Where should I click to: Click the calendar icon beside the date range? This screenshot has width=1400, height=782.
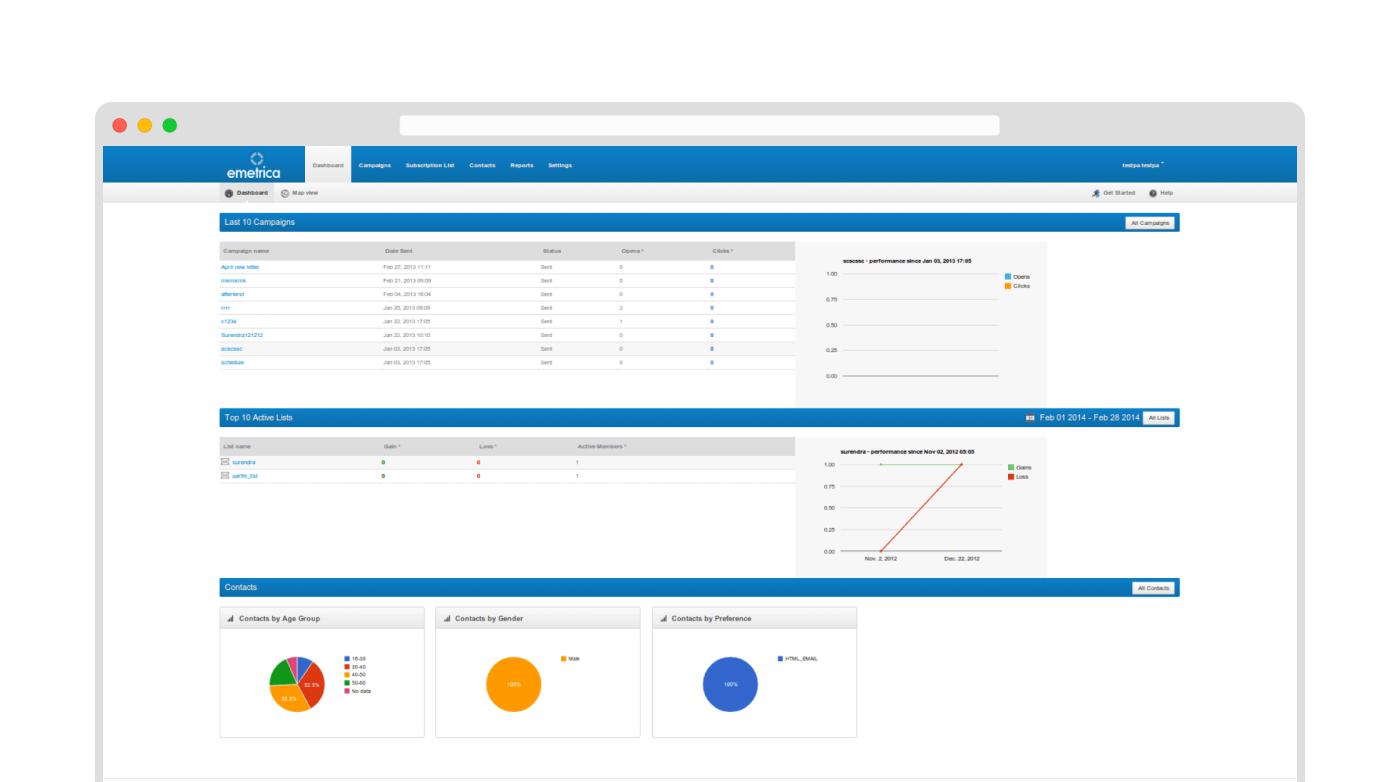(x=1030, y=418)
